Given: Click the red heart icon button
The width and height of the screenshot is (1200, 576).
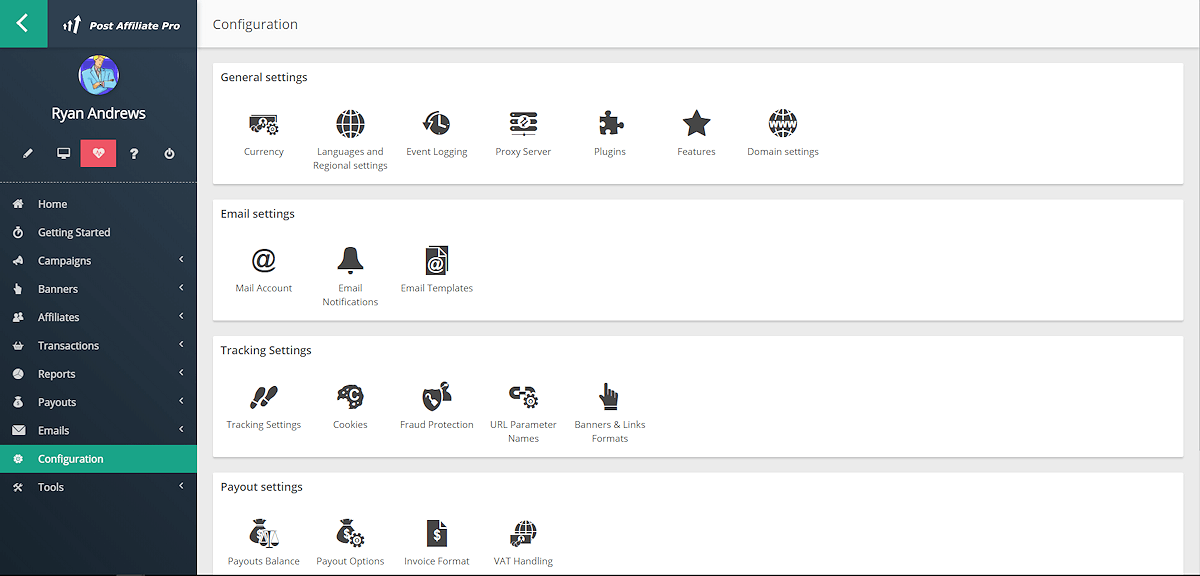Looking at the screenshot, I should pyautogui.click(x=98, y=153).
